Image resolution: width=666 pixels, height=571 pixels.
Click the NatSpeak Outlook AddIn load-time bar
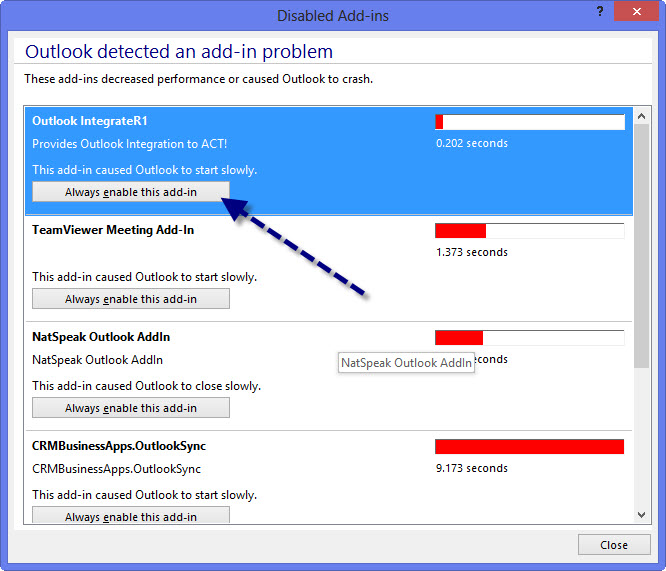pyautogui.click(x=530, y=338)
